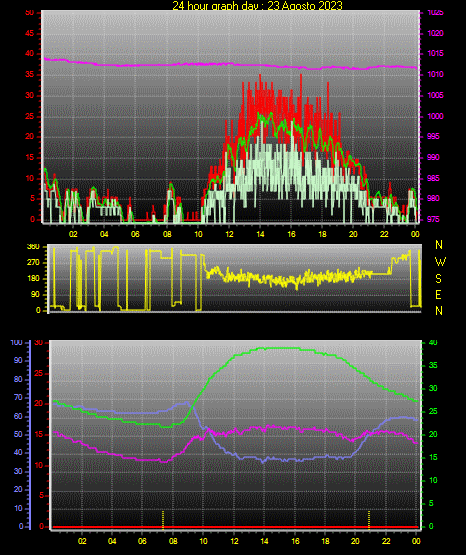Click the S compass direction label
Image resolution: width=466 pixels, height=555 pixels.
click(x=438, y=279)
